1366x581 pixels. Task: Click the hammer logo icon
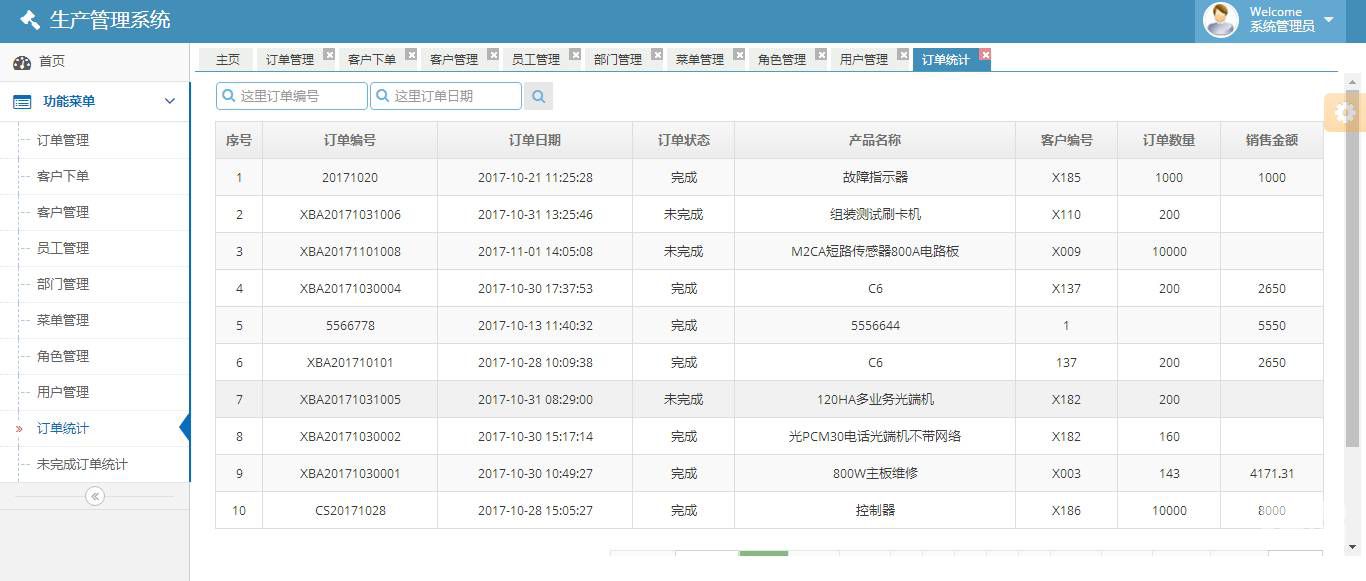tap(30, 20)
